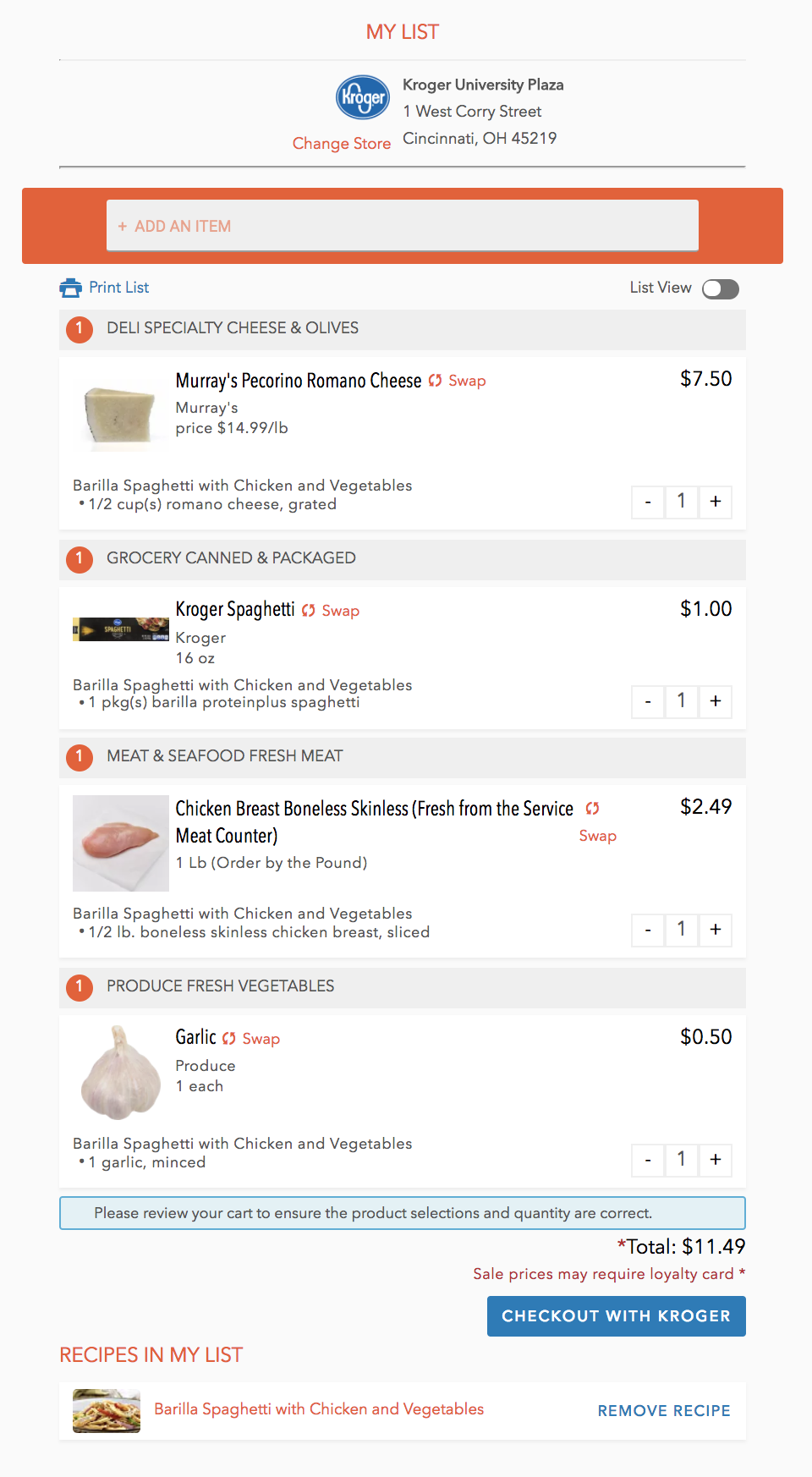This screenshot has height=1477, width=812.
Task: Click the Add An Item field
Action: 401,225
